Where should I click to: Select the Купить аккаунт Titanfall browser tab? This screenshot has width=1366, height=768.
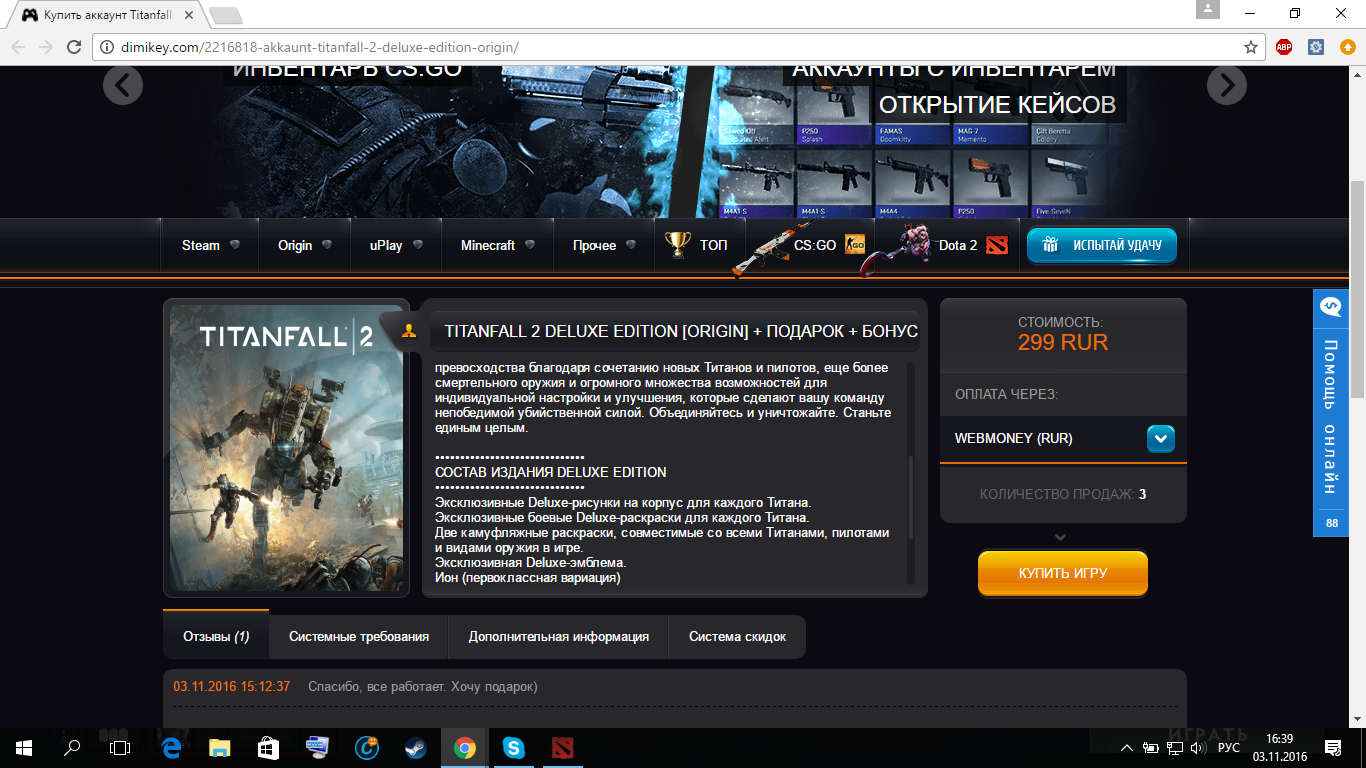(106, 15)
